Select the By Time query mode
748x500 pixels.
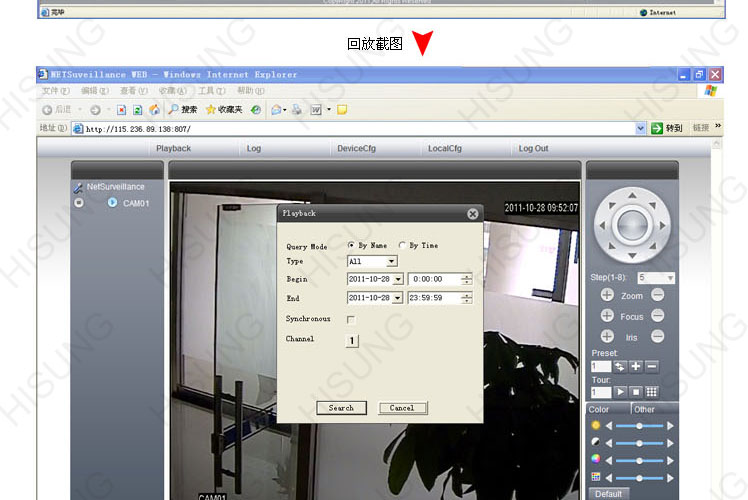[x=402, y=245]
